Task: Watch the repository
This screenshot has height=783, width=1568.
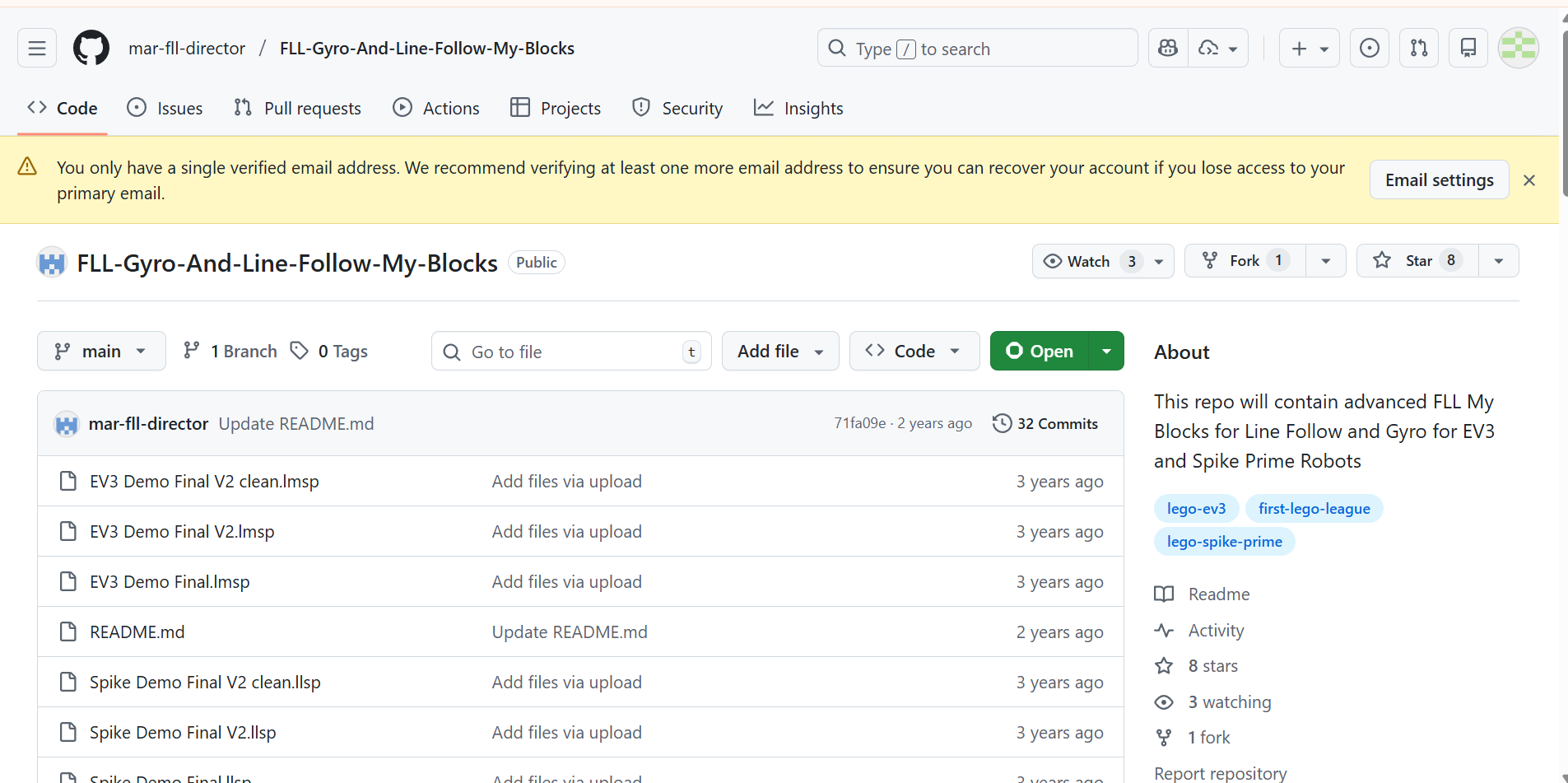Action: click(x=1088, y=261)
